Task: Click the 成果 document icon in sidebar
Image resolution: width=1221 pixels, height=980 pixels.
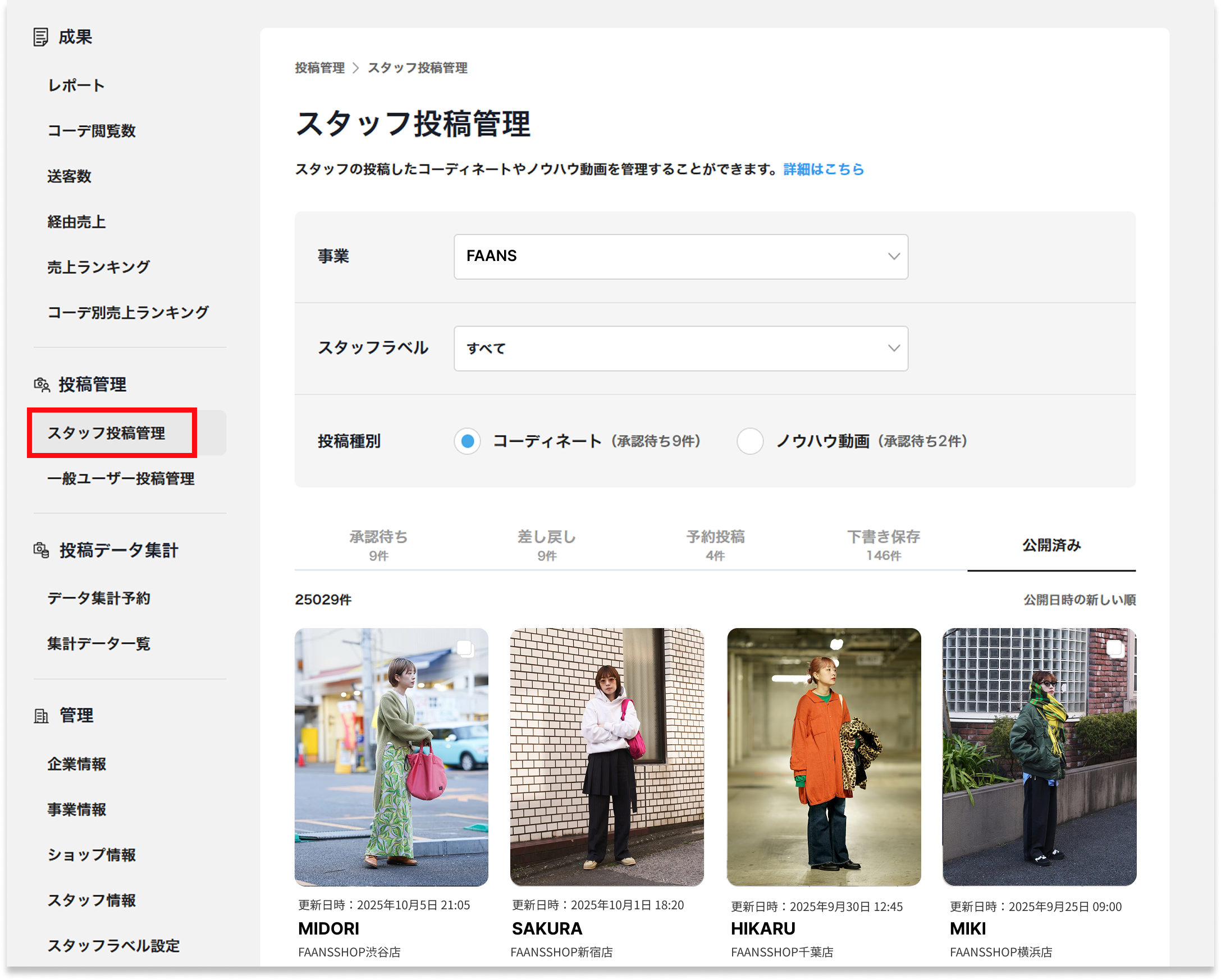Action: tap(41, 36)
